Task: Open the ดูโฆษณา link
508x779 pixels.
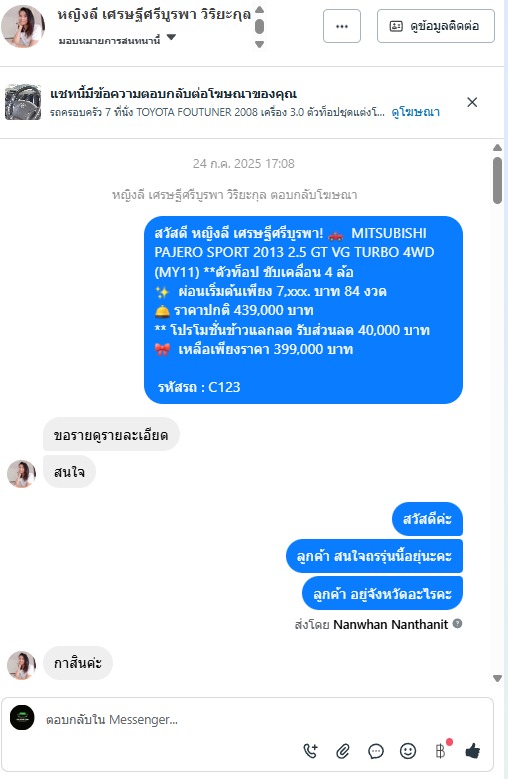Action: pos(415,112)
